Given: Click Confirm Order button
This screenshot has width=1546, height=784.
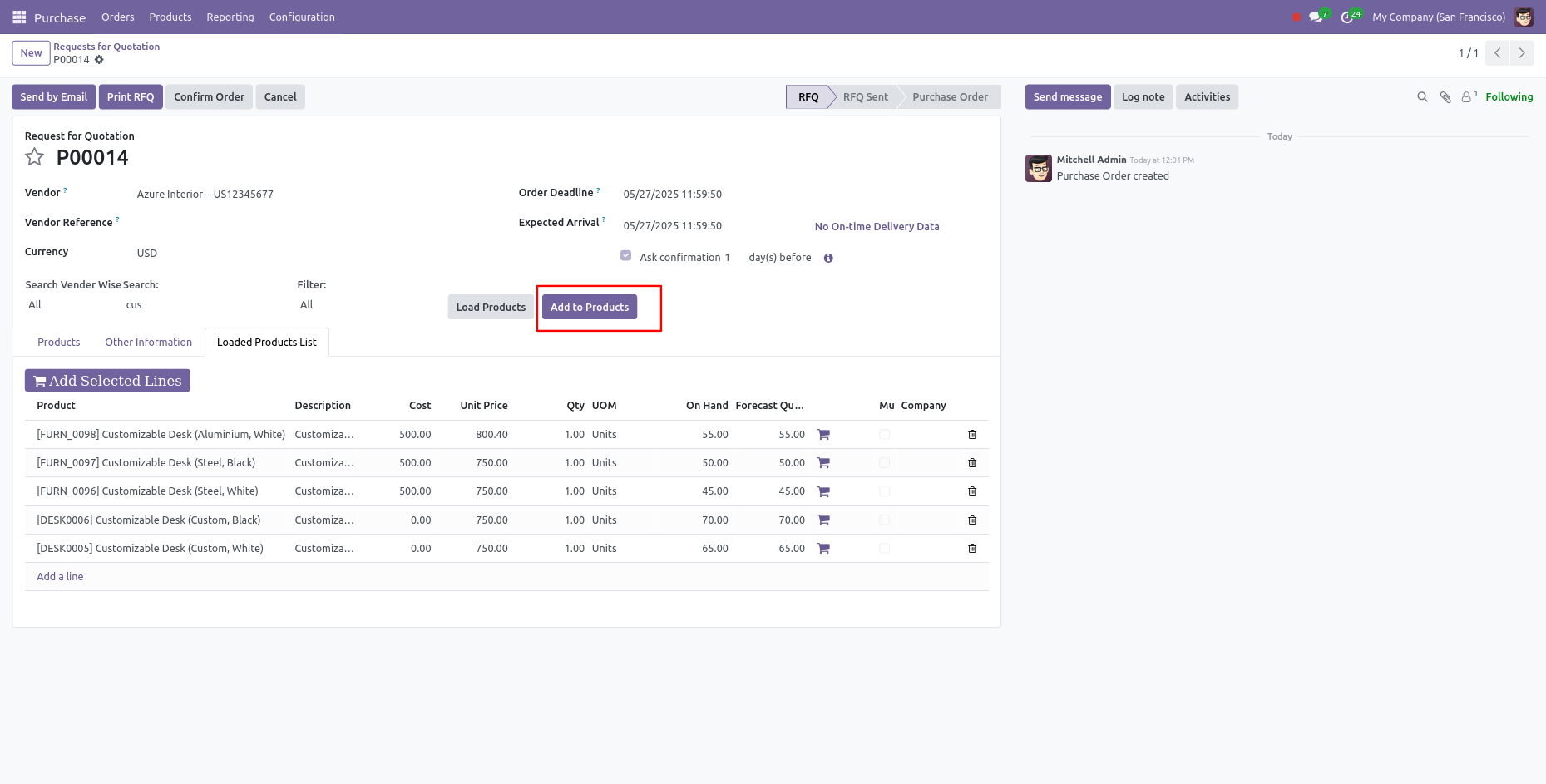Looking at the screenshot, I should click(x=209, y=97).
